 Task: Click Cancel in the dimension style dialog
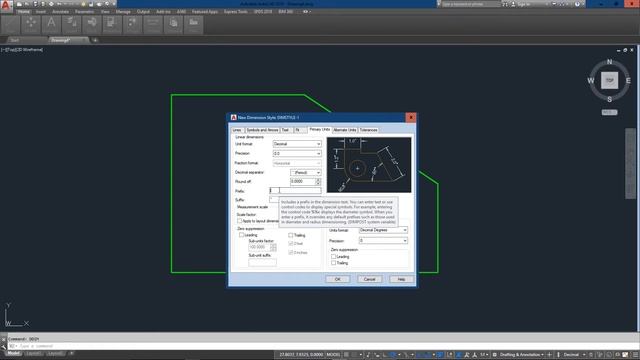click(369, 279)
